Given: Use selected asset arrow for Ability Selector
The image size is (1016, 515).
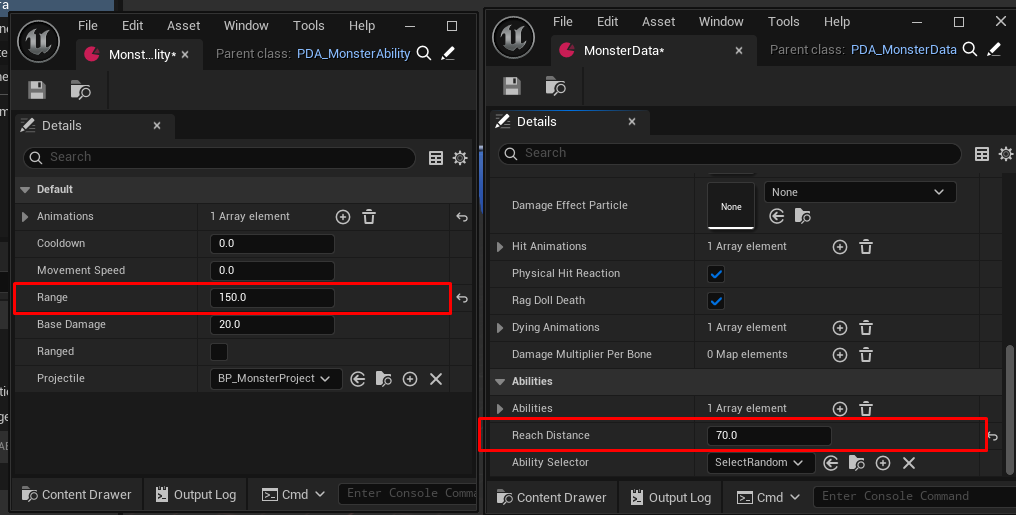Looking at the screenshot, I should 832,463.
